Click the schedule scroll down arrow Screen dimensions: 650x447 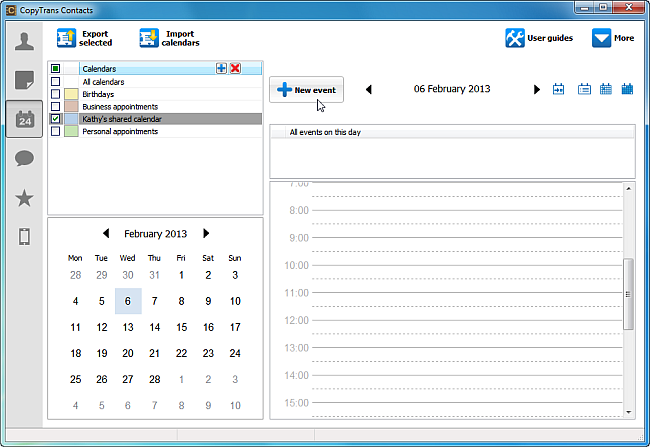(628, 412)
